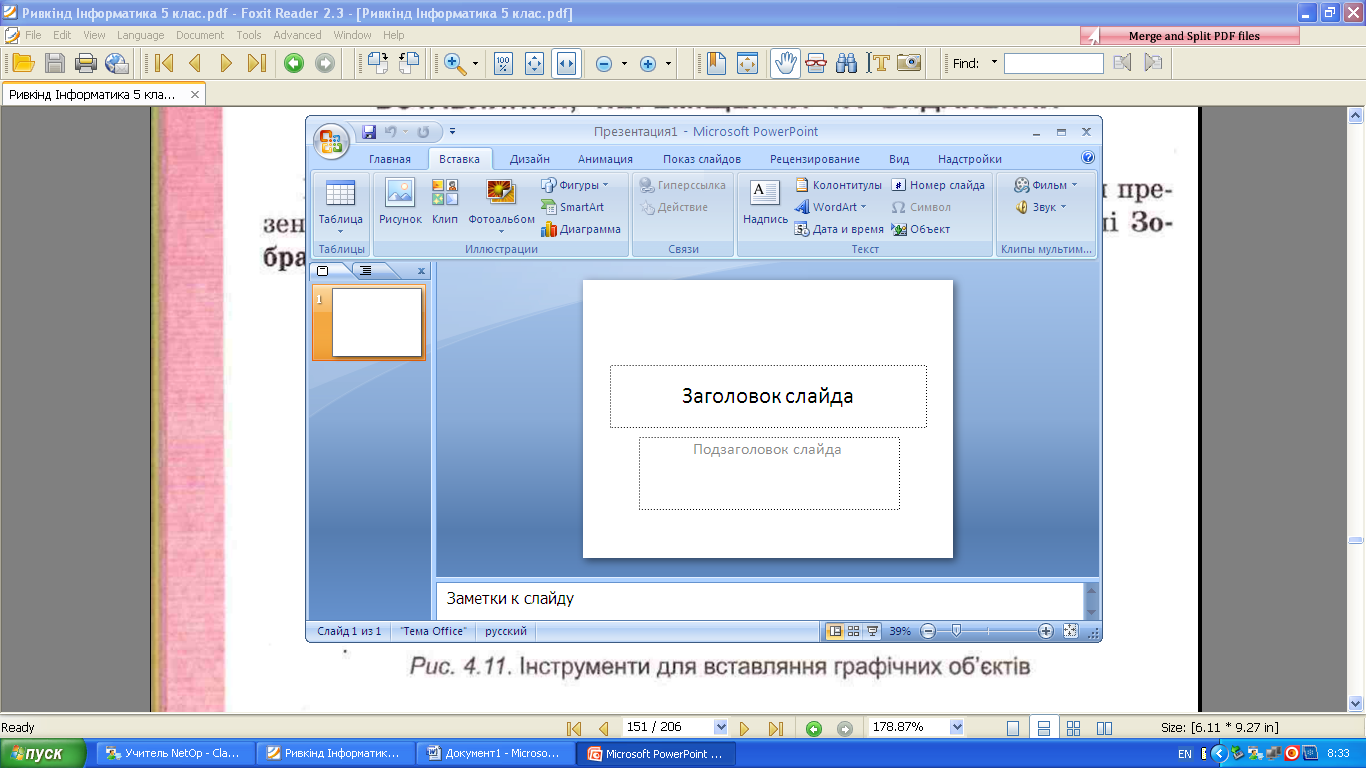Open the Help menu
The width and height of the screenshot is (1366, 768).
point(393,35)
